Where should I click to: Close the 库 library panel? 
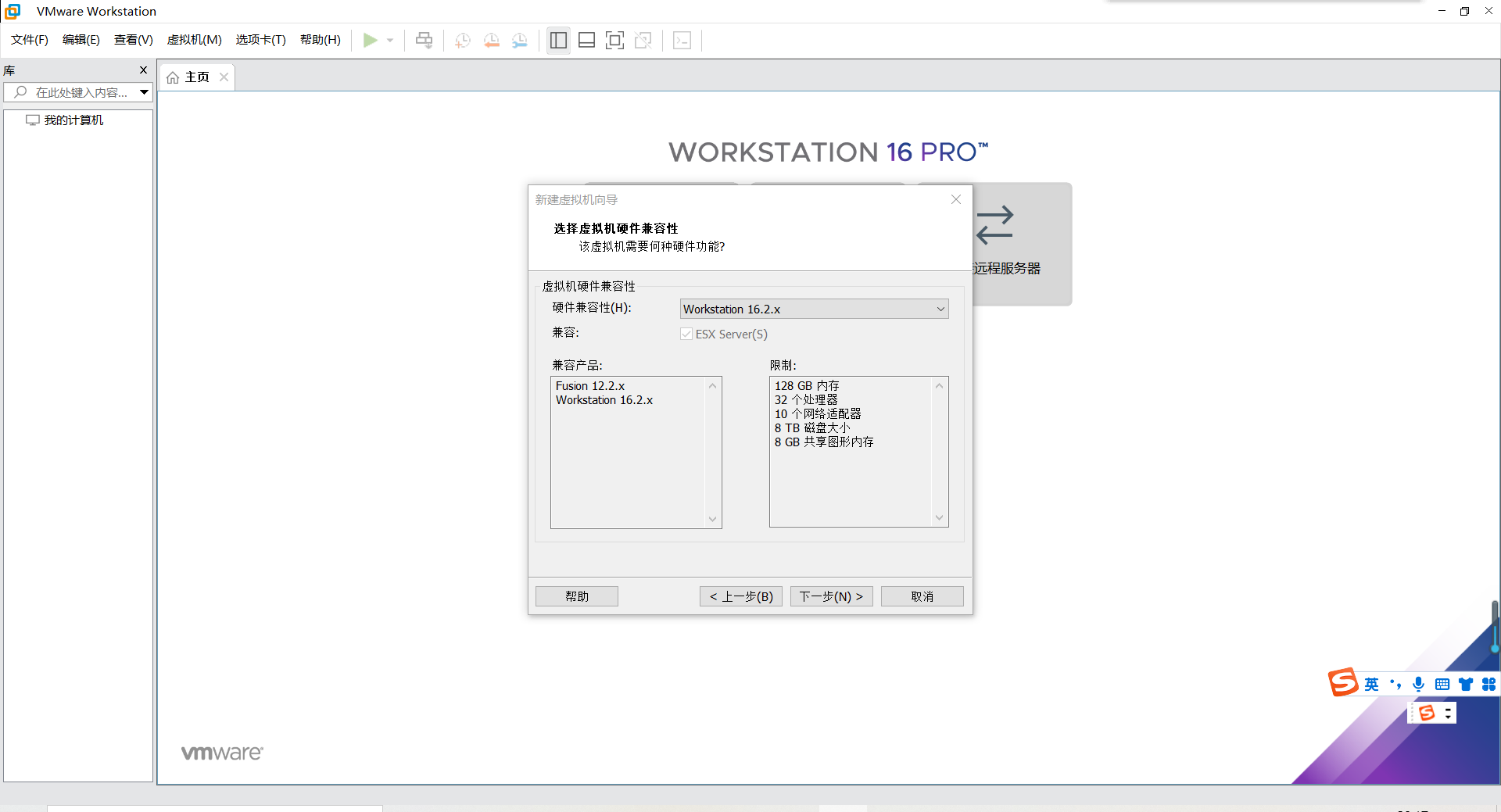click(x=143, y=70)
